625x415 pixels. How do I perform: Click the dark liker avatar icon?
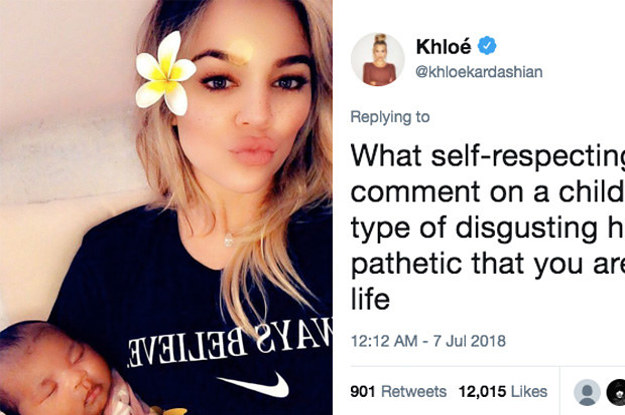[x=616, y=392]
